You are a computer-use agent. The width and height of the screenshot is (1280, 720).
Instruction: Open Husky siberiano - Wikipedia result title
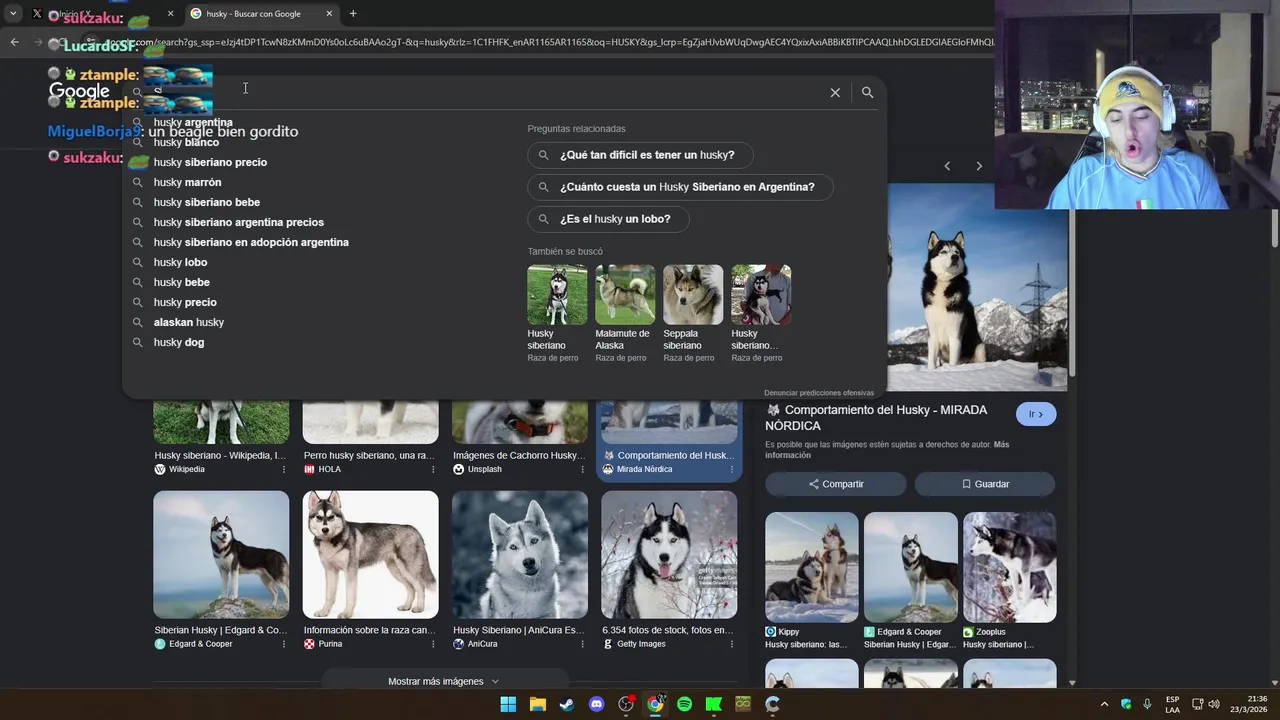point(220,455)
